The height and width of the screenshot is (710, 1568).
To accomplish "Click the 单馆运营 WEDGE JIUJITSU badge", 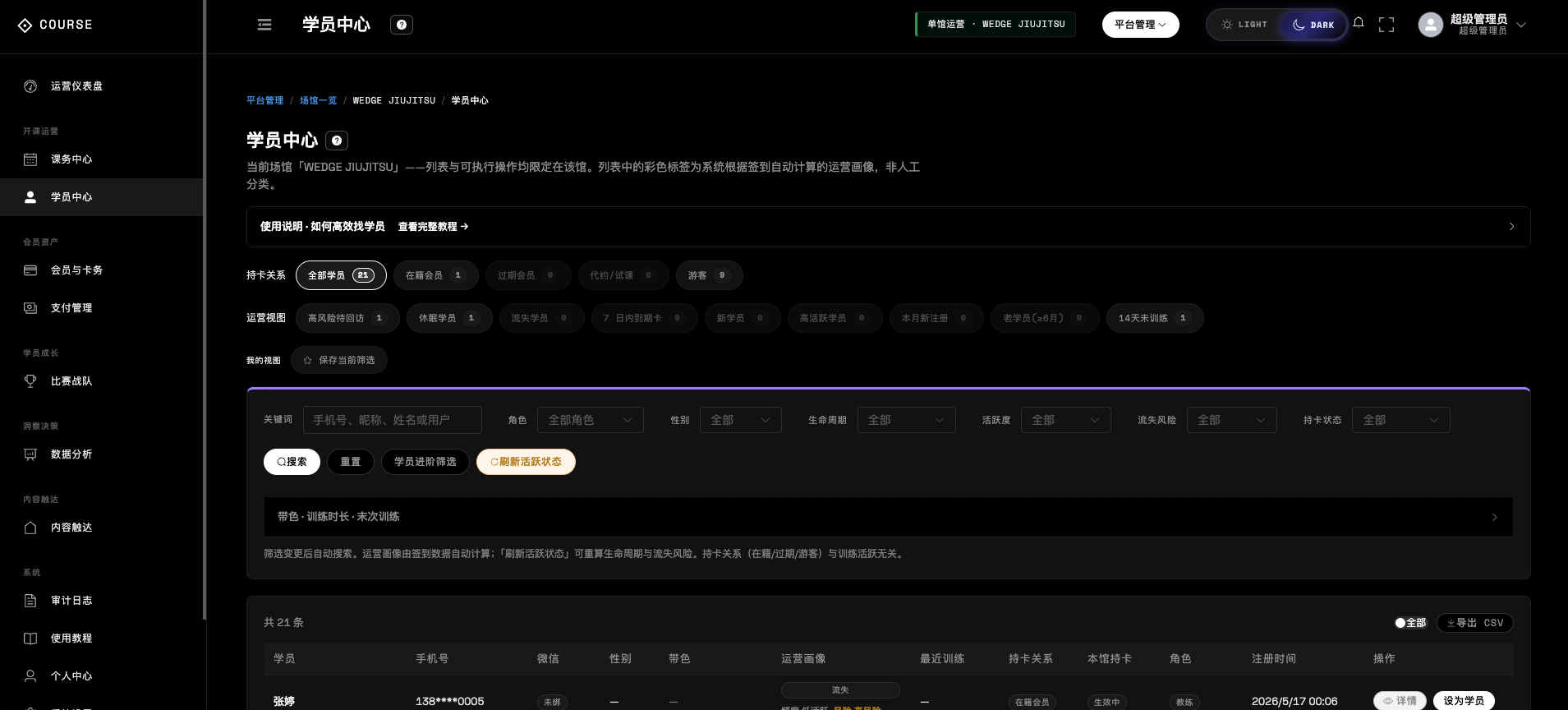I will click(x=996, y=25).
